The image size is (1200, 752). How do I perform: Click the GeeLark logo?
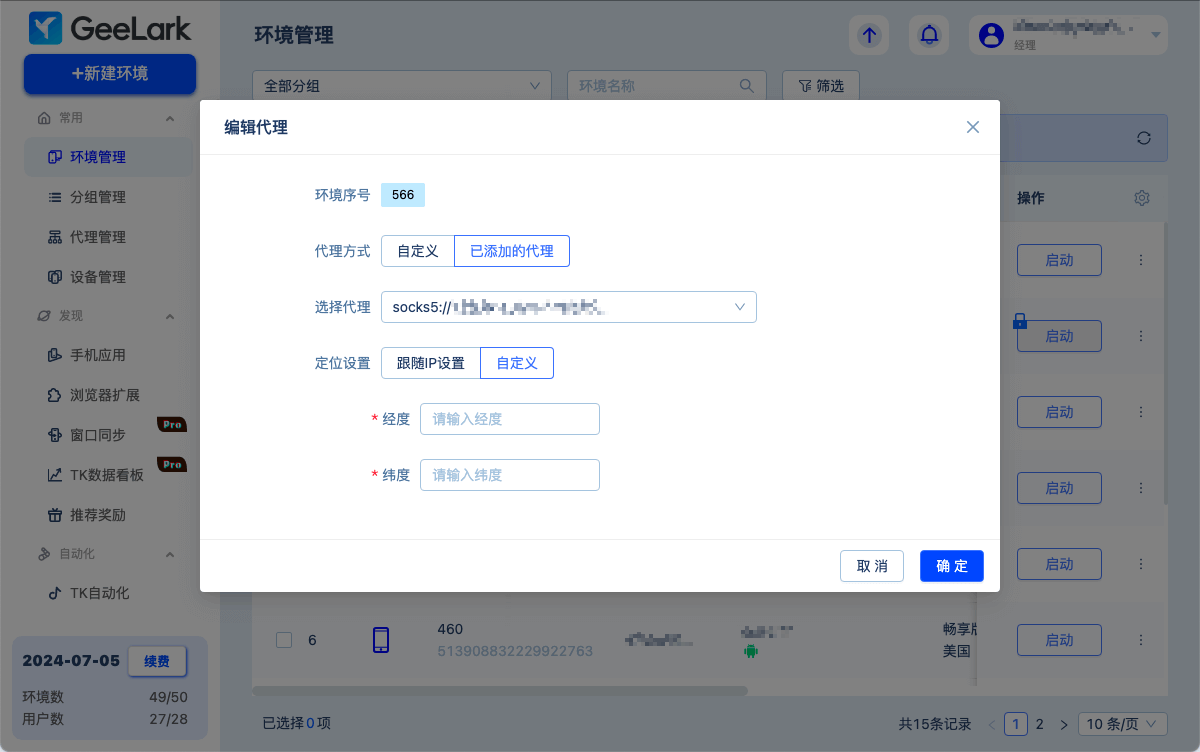[110, 28]
